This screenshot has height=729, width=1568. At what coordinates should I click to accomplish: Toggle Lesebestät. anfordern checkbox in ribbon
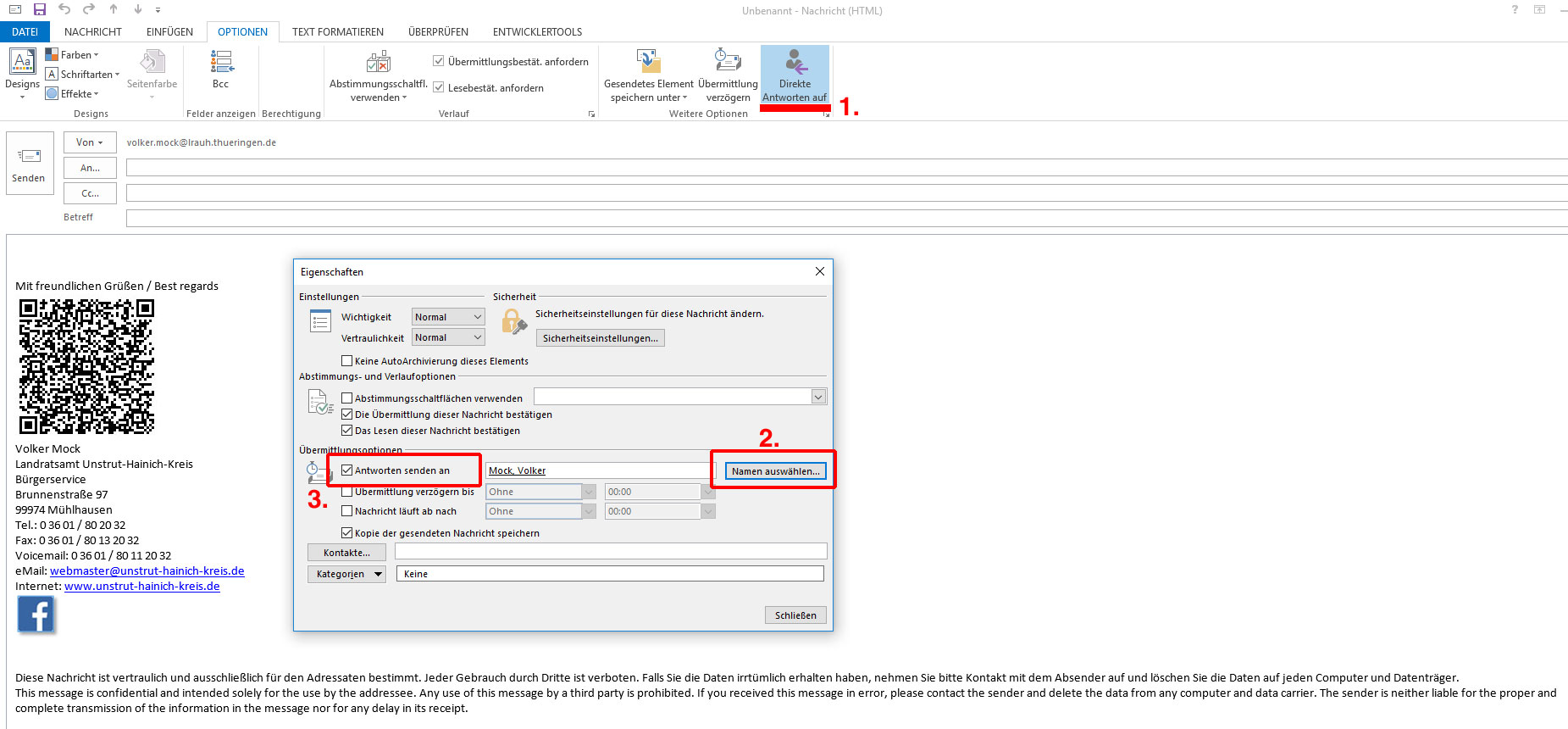tap(439, 87)
